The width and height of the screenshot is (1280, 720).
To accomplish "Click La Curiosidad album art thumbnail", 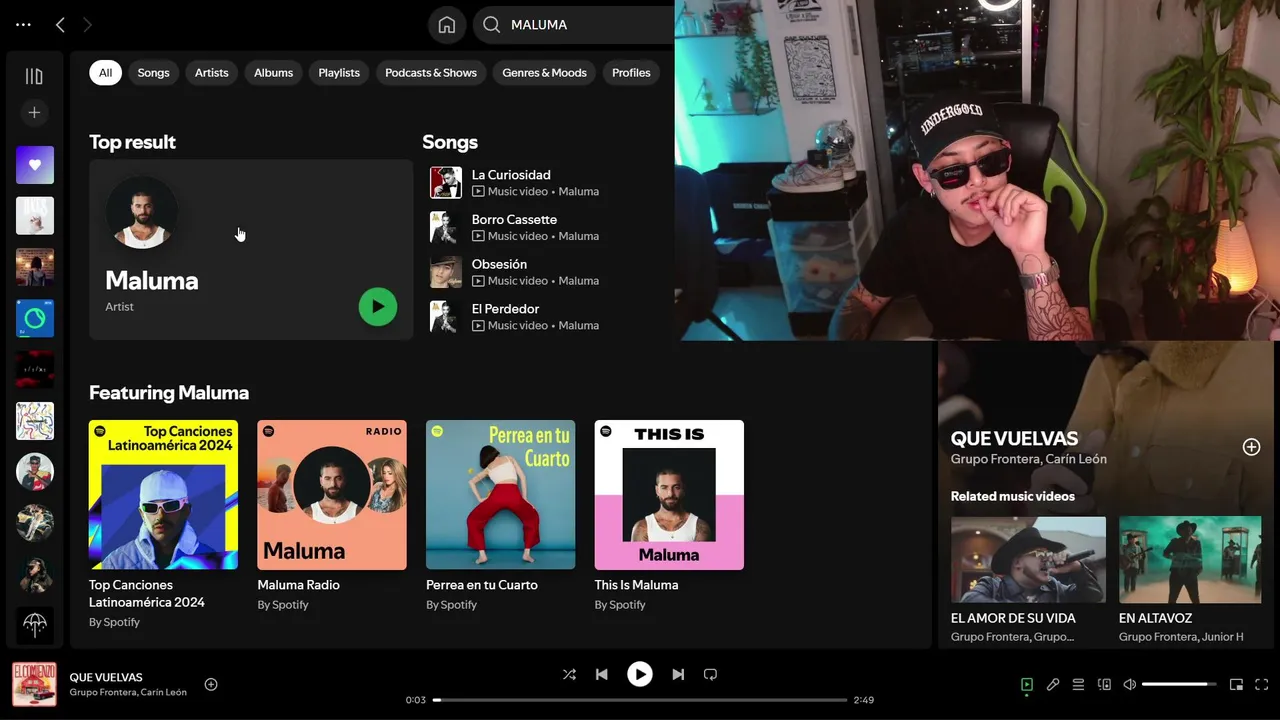I will (446, 183).
